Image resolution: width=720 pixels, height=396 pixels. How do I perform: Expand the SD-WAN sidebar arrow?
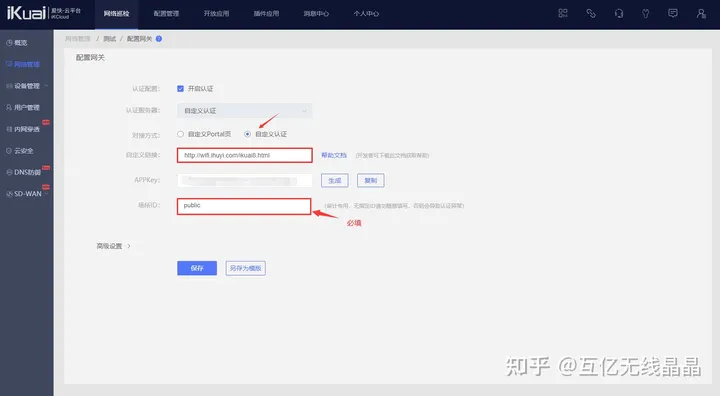46,194
